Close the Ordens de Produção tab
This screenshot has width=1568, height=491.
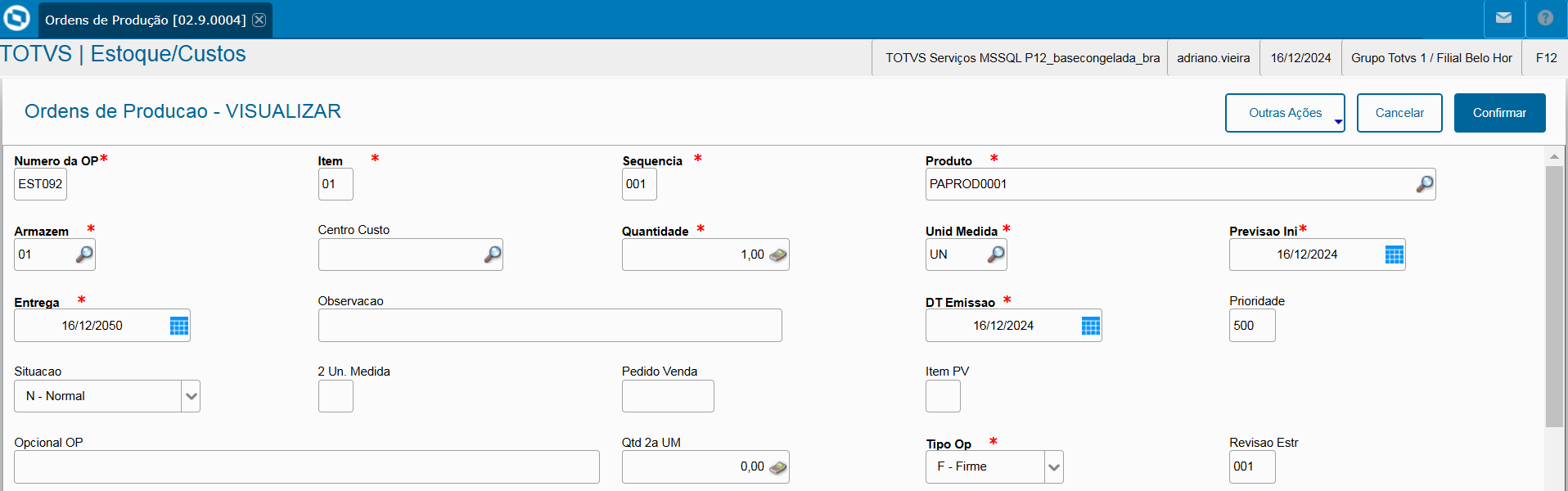(259, 20)
